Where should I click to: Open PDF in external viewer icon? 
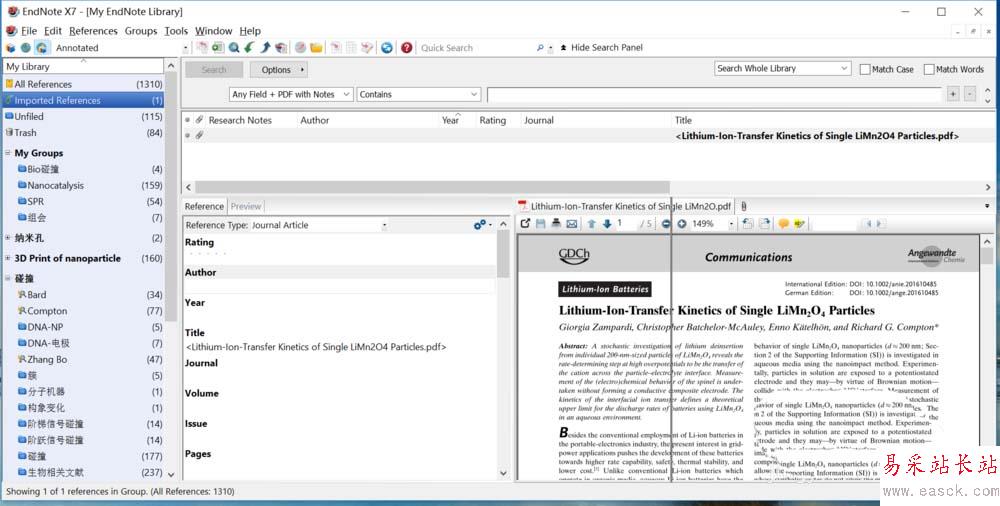(525, 224)
